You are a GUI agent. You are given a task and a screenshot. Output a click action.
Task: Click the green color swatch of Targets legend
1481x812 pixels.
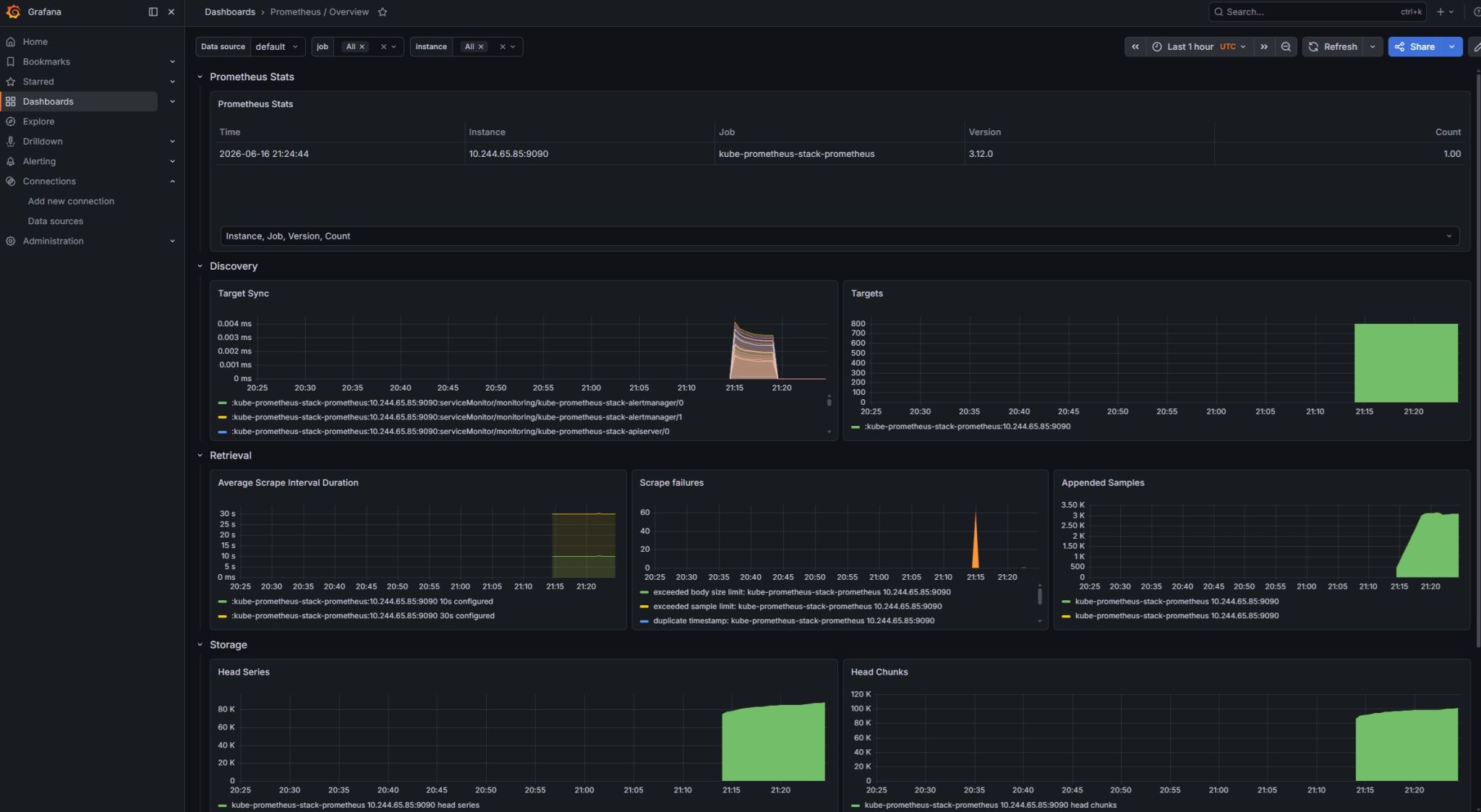coord(855,427)
